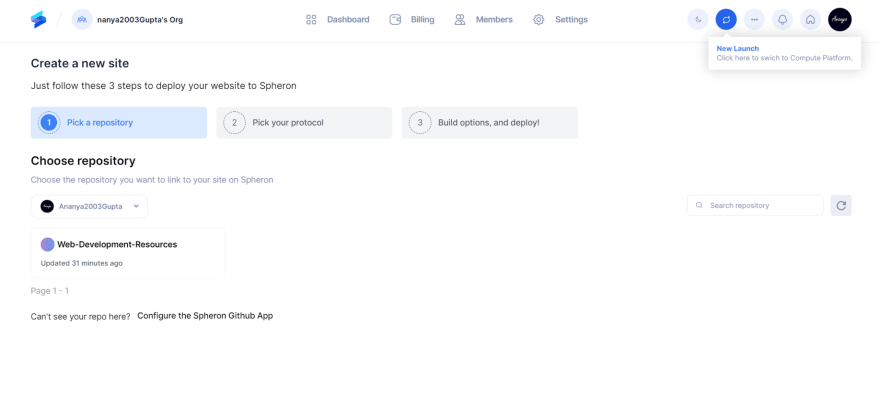
Task: Click 'Click here to swich to Compute Platform' text
Action: [x=785, y=58]
